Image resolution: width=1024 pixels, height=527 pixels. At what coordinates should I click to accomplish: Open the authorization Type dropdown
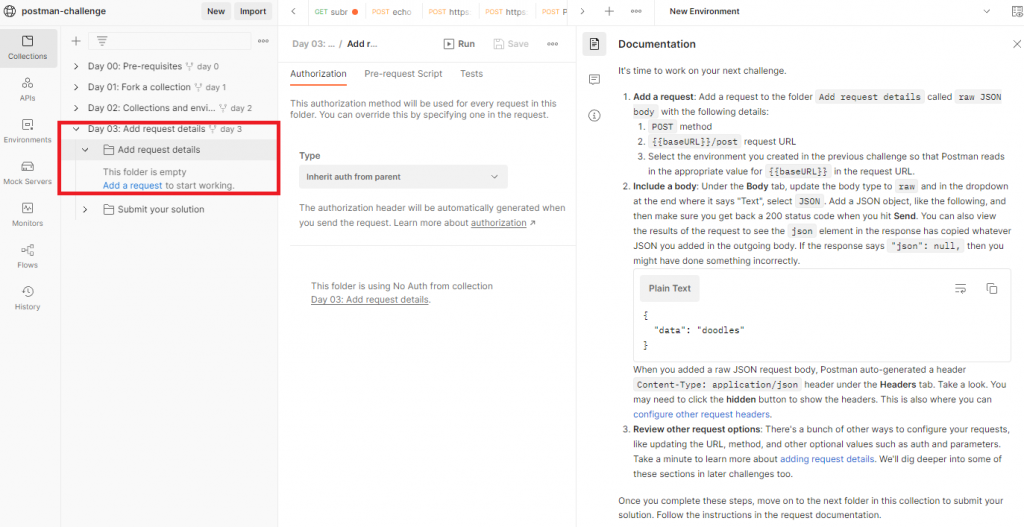click(403, 177)
